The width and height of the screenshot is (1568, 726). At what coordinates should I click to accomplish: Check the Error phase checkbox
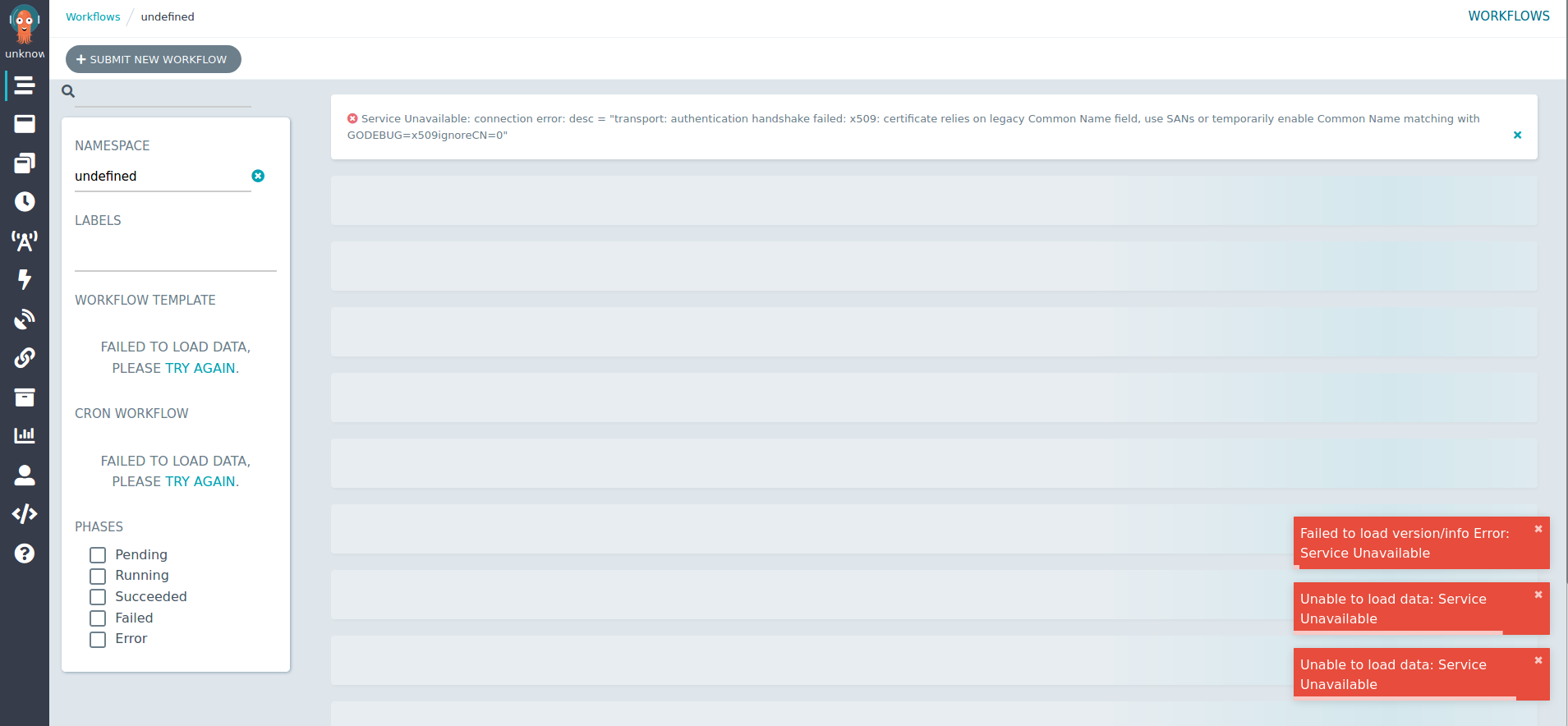pyautogui.click(x=98, y=639)
